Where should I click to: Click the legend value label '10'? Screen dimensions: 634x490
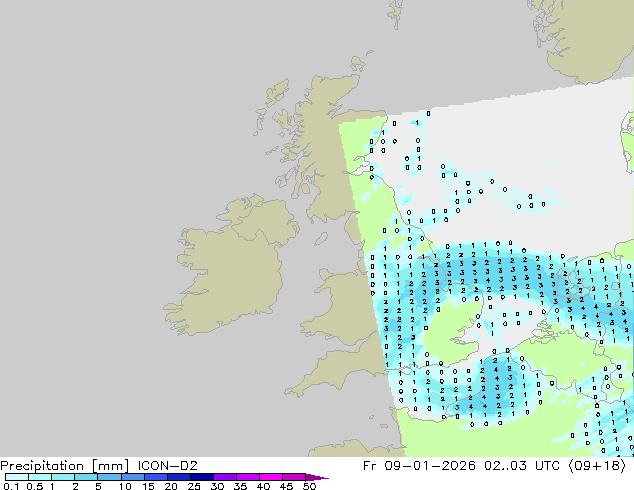pos(125,486)
